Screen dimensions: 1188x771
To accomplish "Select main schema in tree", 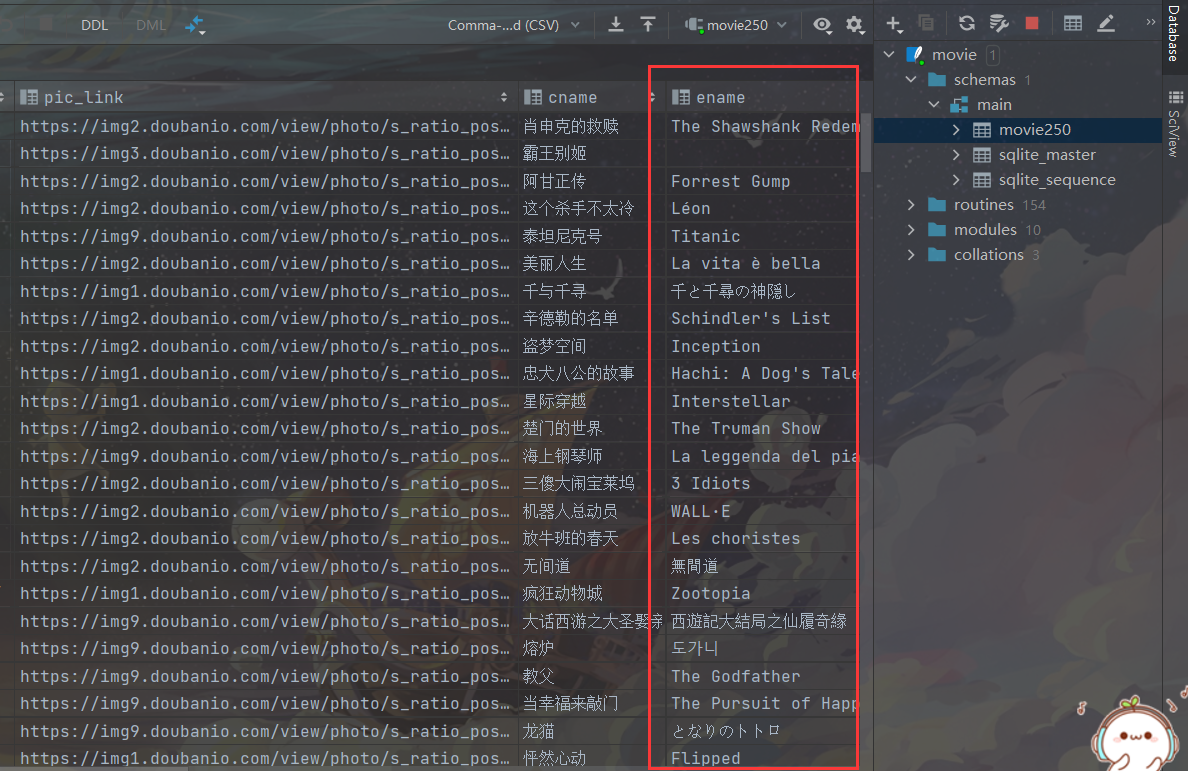I will [x=994, y=105].
